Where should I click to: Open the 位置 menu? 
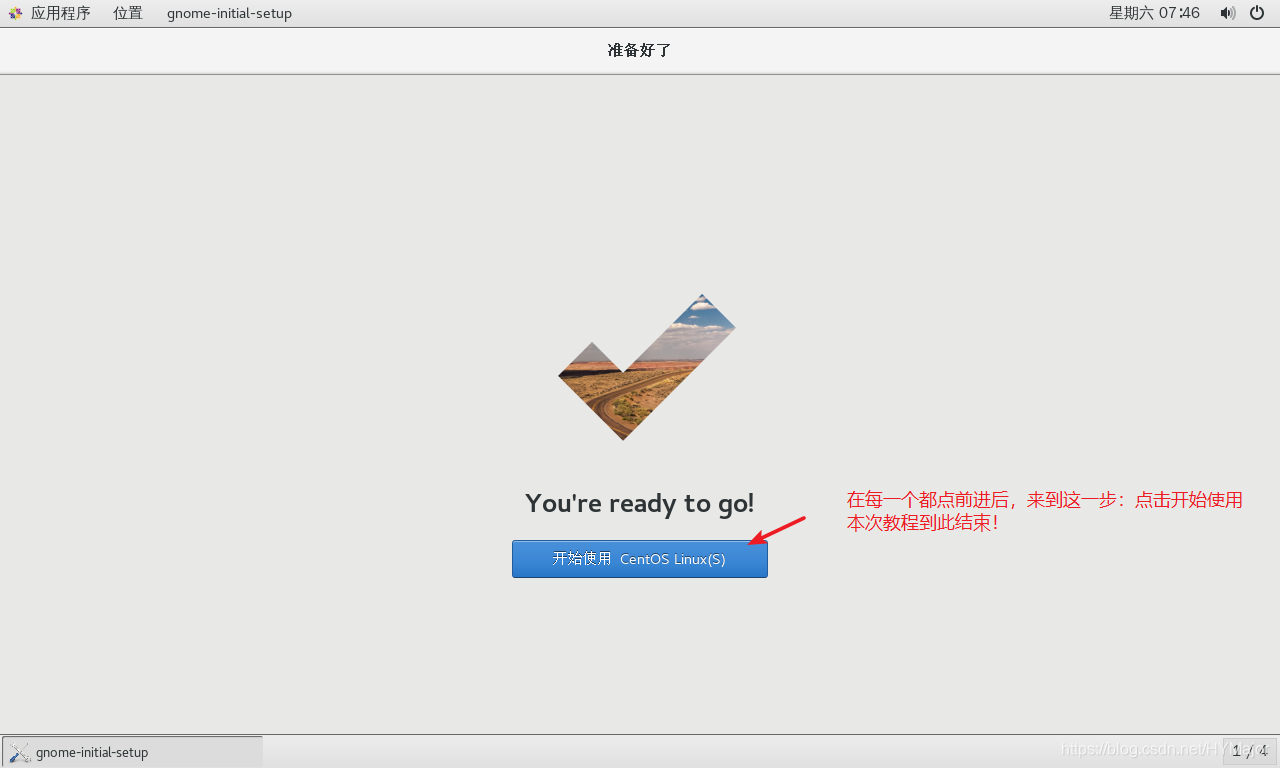[128, 13]
